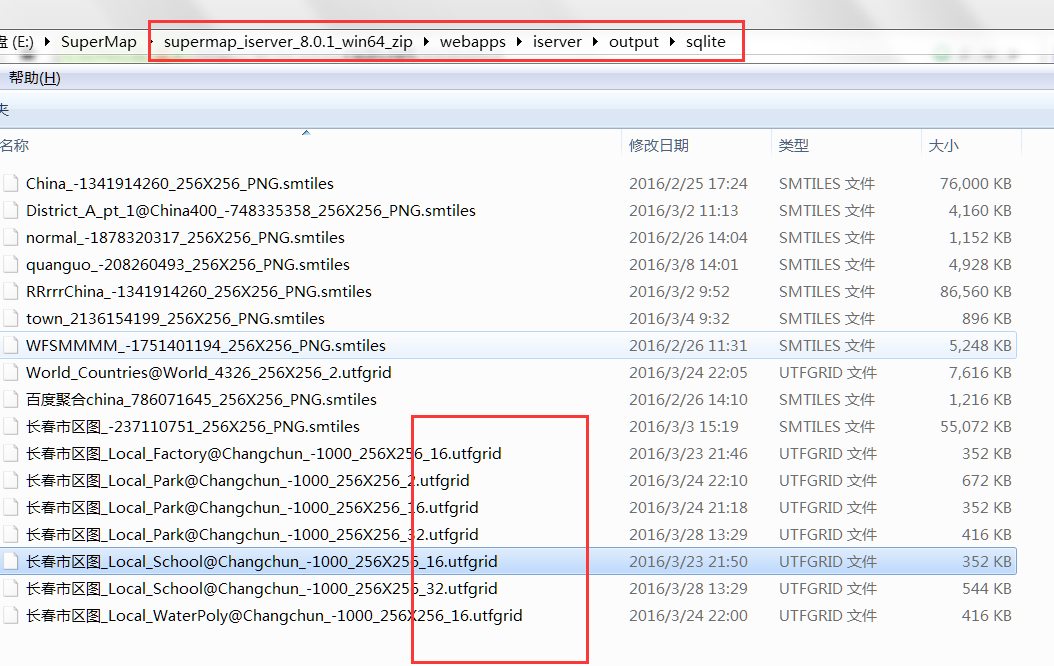1054x666 pixels.
Task: Click file icon of District_A_pt_1@China400 smtiles
Action: [10, 210]
